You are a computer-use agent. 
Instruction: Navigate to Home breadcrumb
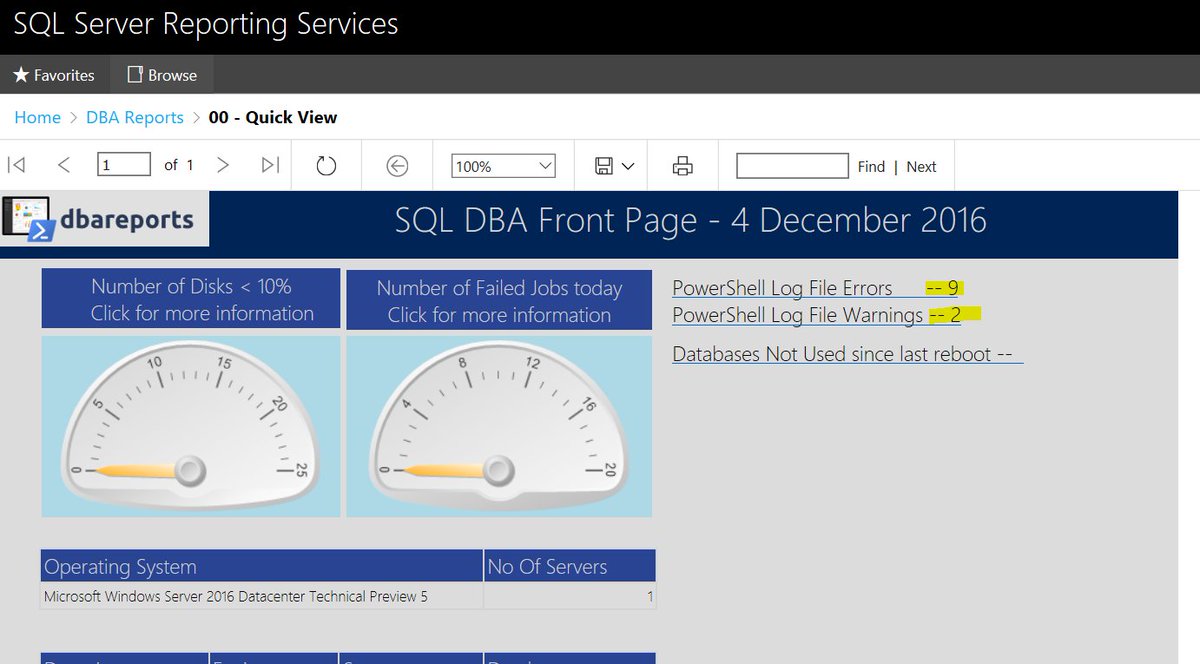coord(37,117)
